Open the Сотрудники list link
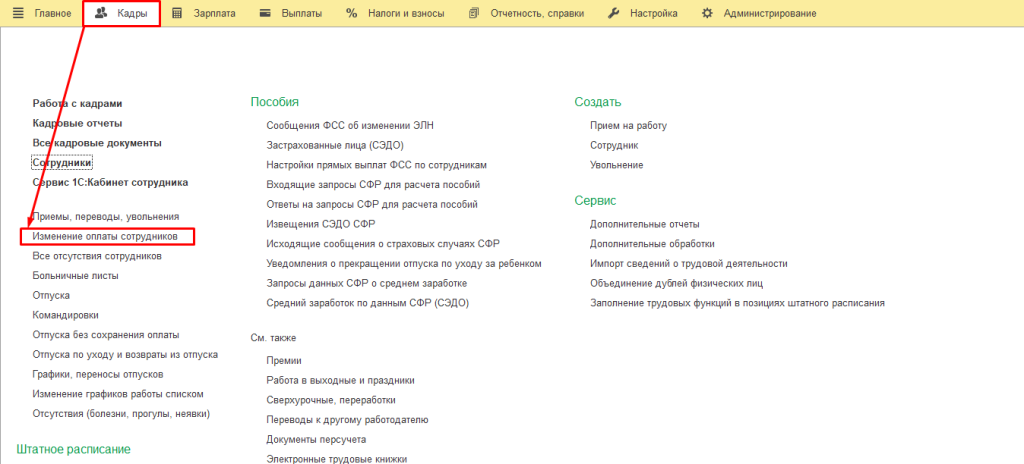The height and width of the screenshot is (464, 1024). point(62,162)
